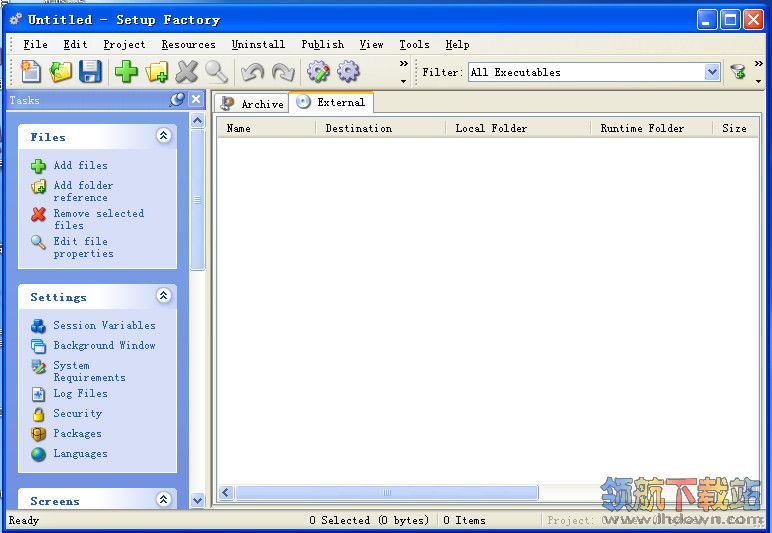The image size is (772, 533).
Task: Click the folder icon beside Add folder reference
Action: click(38, 187)
